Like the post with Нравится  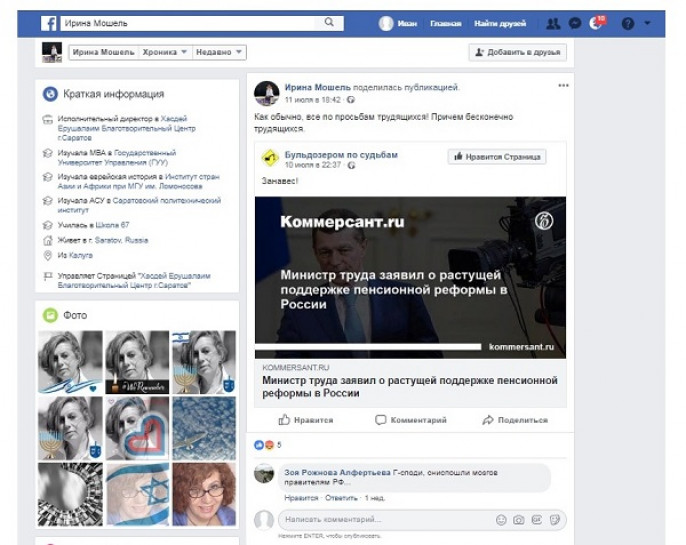[306, 420]
